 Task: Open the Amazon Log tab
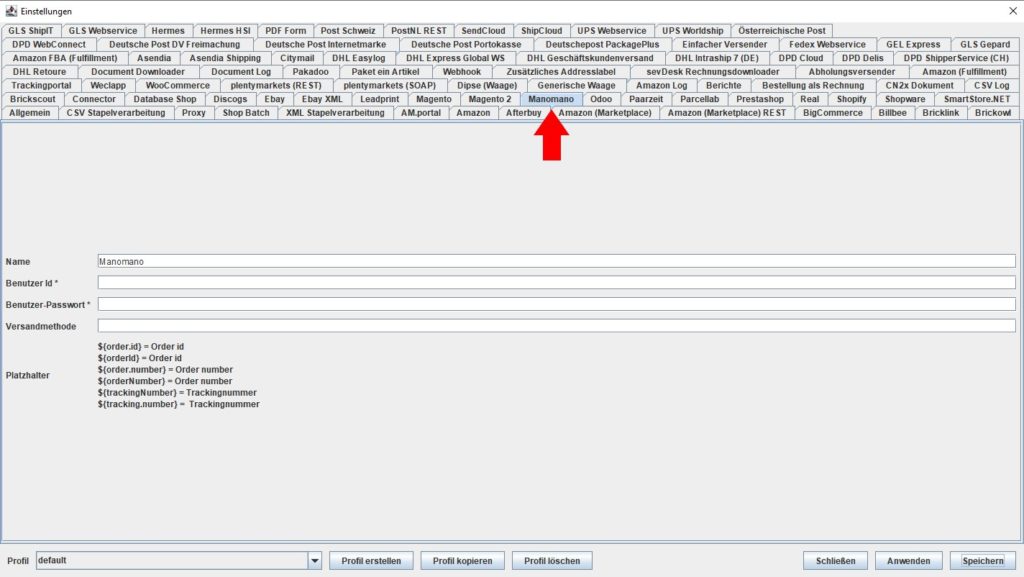click(662, 86)
